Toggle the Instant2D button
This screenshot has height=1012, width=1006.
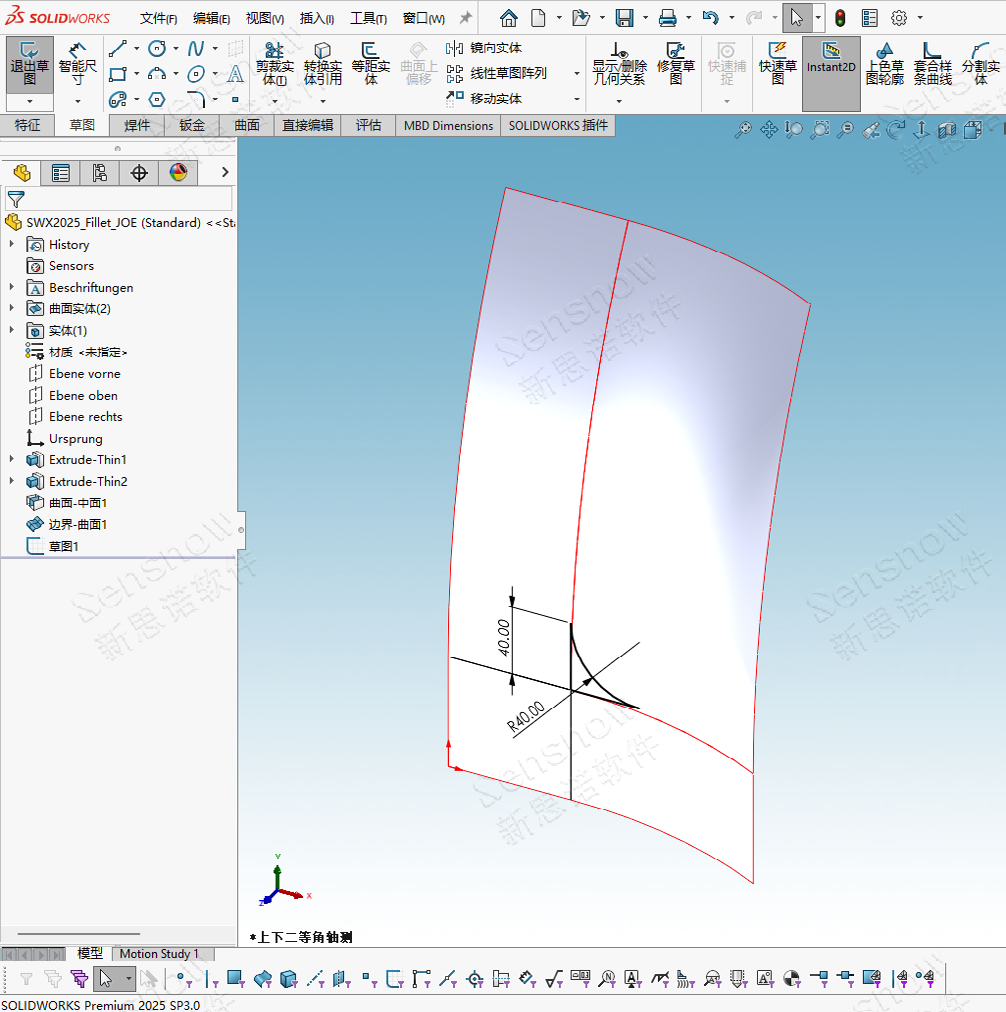831,64
